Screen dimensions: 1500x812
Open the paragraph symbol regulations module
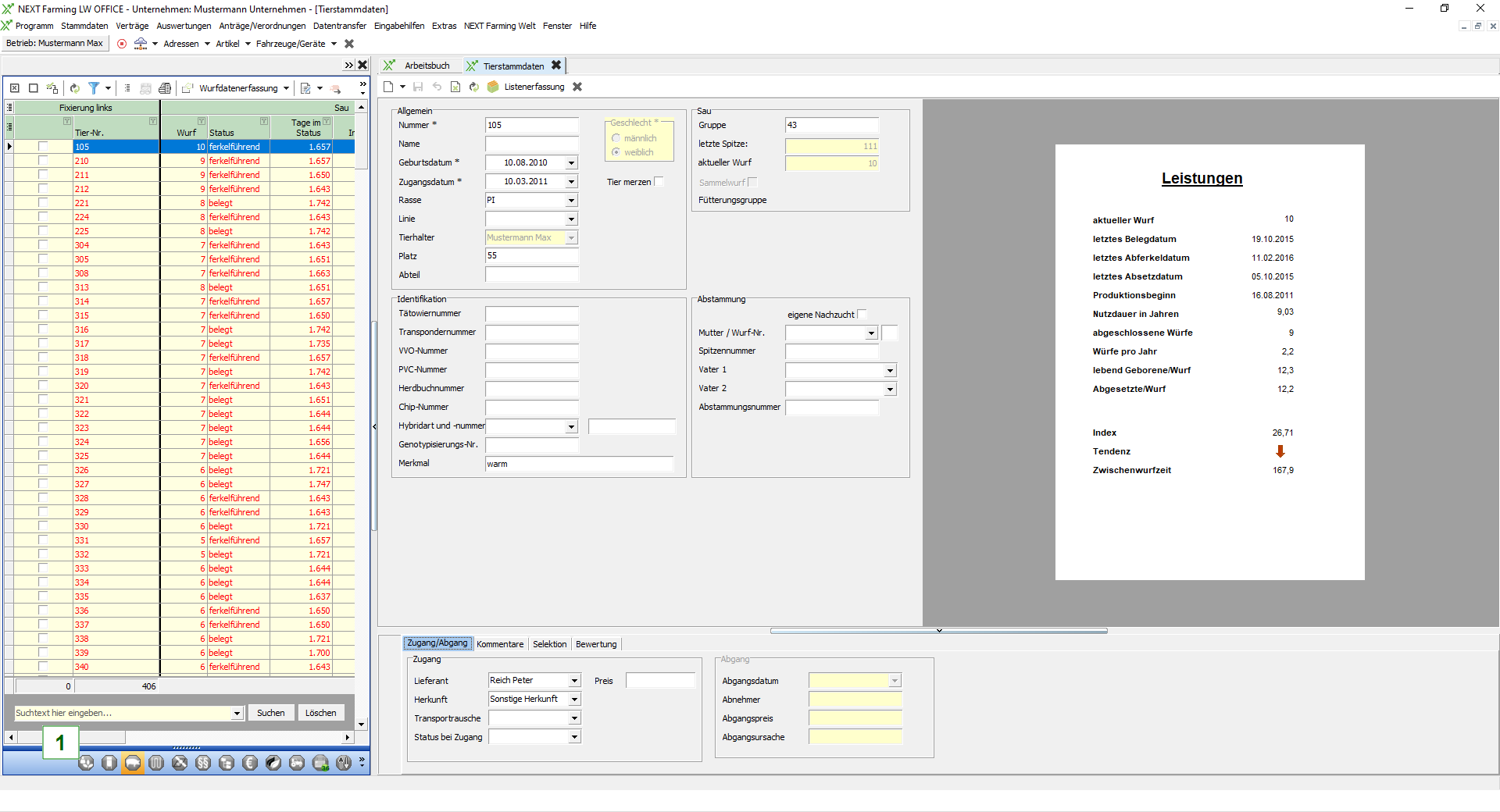point(203,763)
